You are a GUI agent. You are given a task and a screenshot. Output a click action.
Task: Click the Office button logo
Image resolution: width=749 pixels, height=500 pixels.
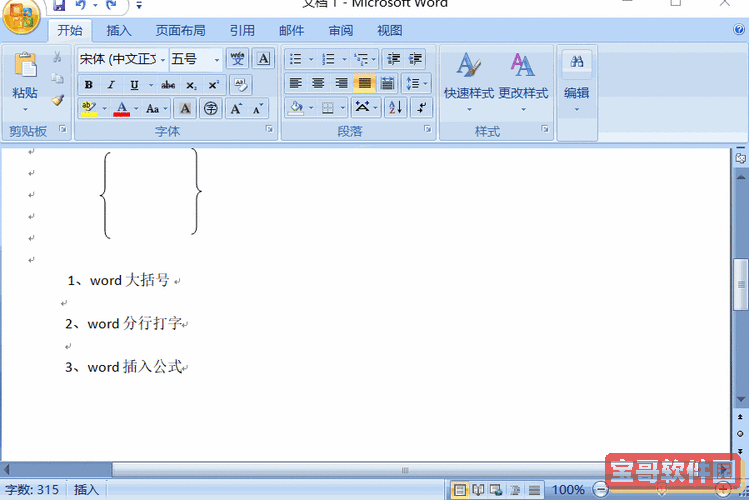pos(21,15)
